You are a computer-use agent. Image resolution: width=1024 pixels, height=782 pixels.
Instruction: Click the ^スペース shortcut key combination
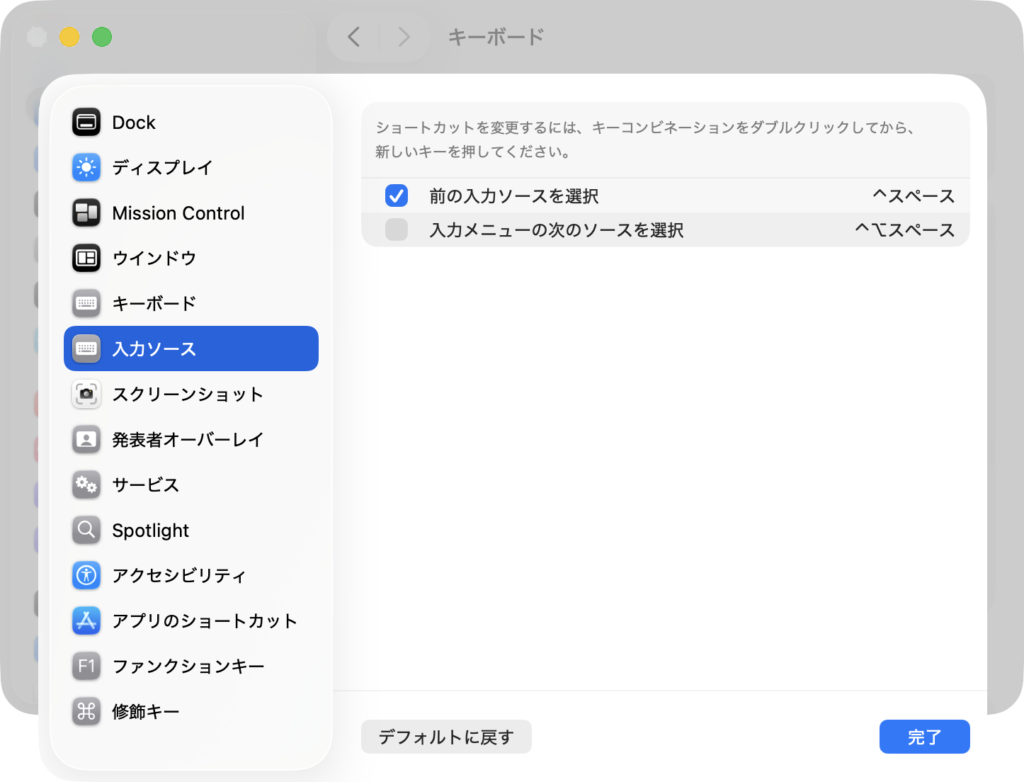click(x=913, y=196)
